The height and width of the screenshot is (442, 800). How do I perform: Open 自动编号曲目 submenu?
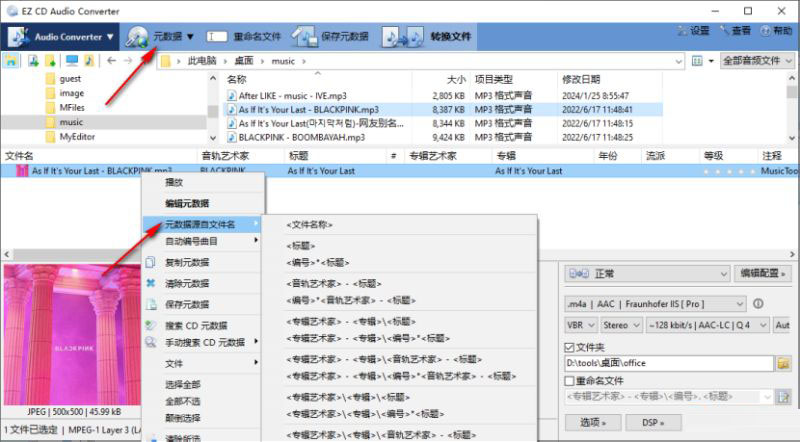point(203,241)
